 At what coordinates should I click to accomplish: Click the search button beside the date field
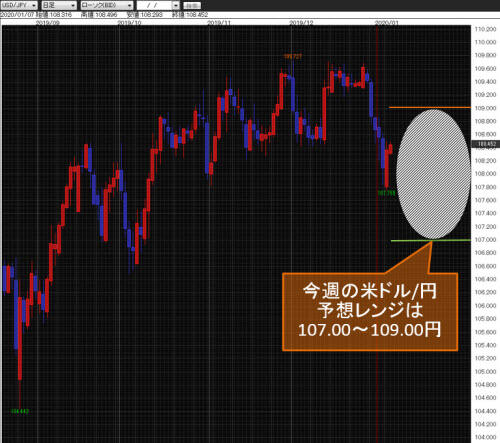point(192,6)
